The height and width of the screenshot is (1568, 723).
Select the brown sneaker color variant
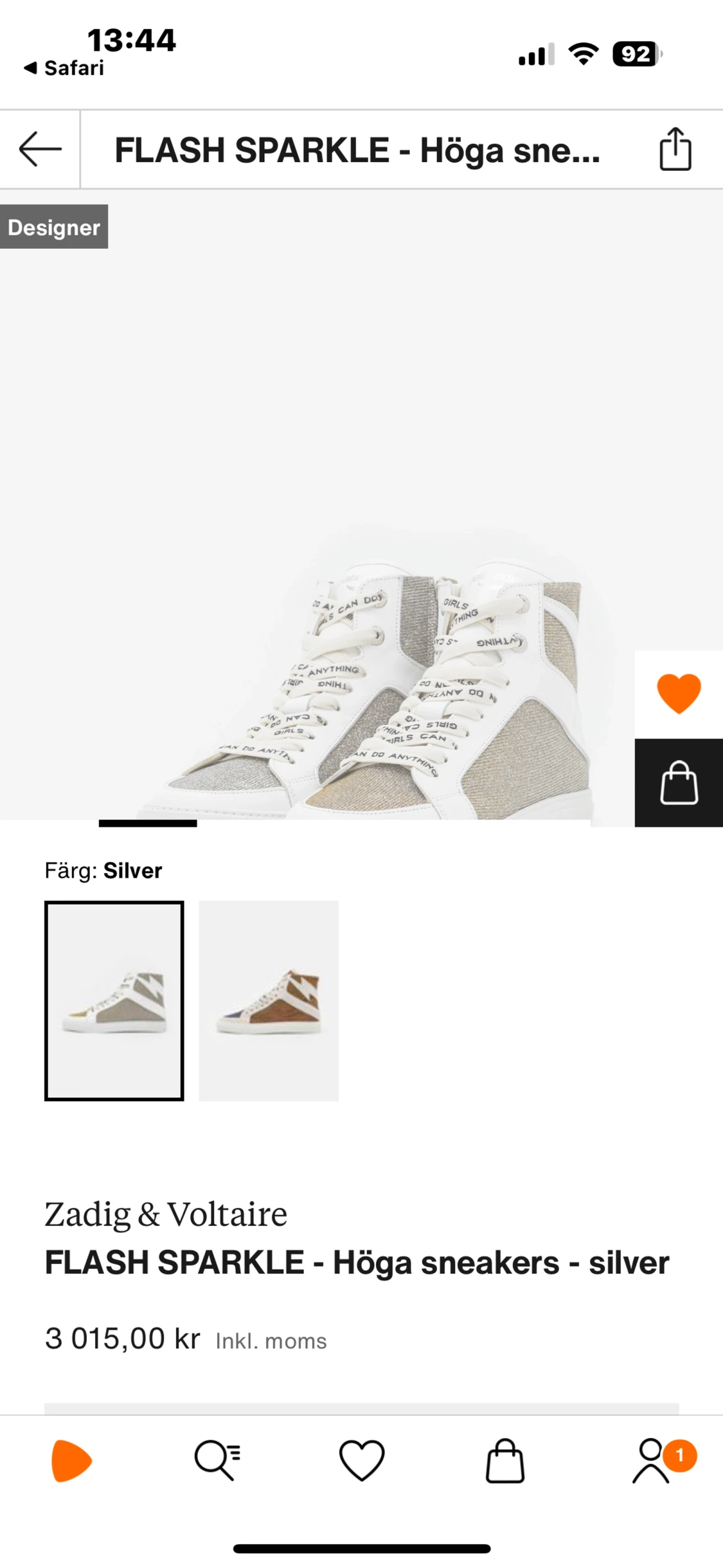[x=269, y=1001]
